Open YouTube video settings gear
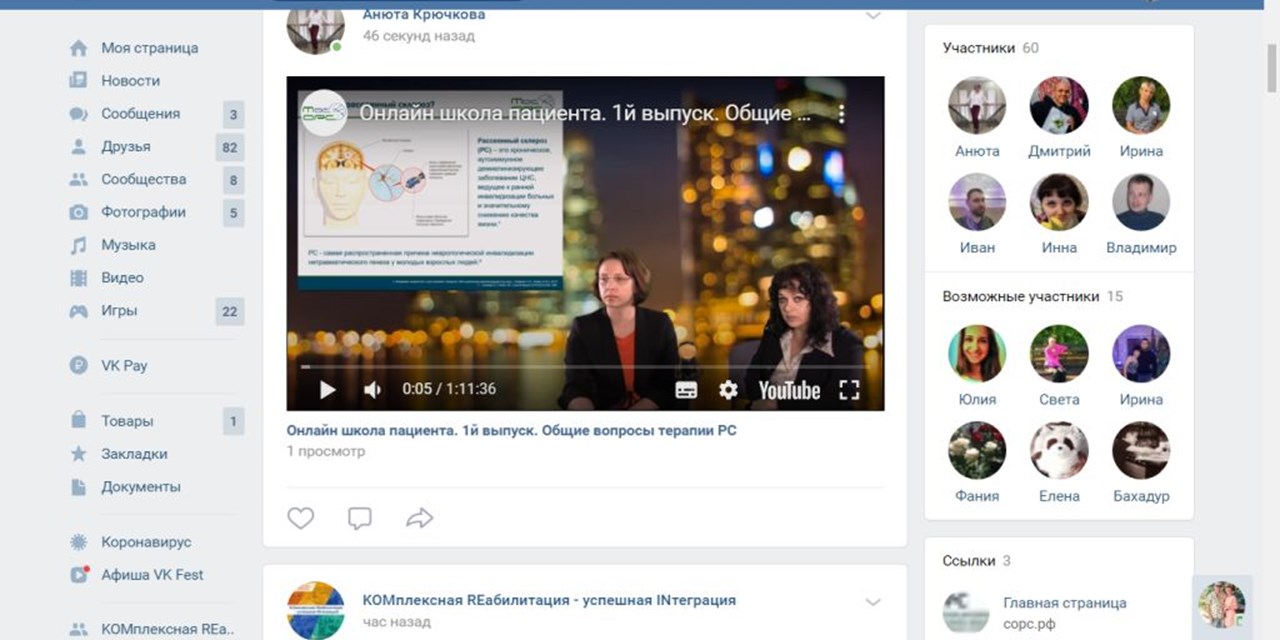This screenshot has width=1280, height=640. tap(728, 390)
